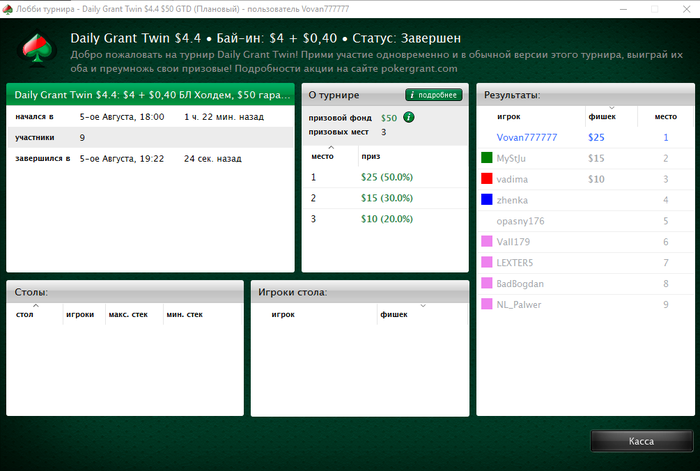
Task: Select player opasny176 in results
Action: tap(520, 221)
